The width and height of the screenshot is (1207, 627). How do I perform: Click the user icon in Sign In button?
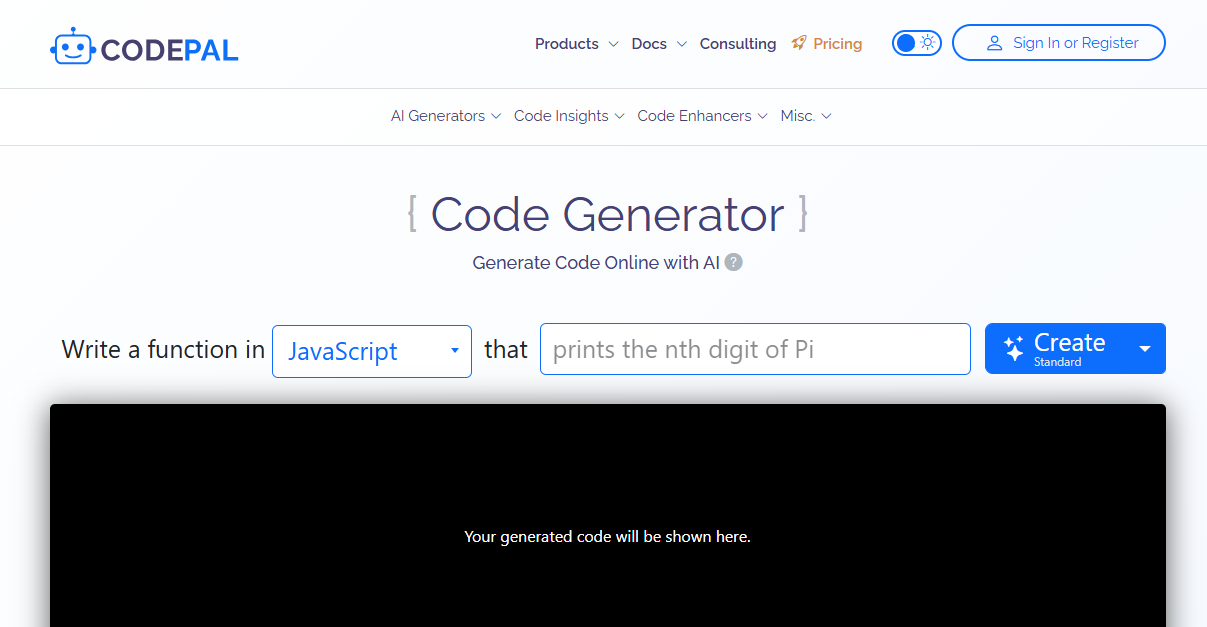click(x=994, y=43)
